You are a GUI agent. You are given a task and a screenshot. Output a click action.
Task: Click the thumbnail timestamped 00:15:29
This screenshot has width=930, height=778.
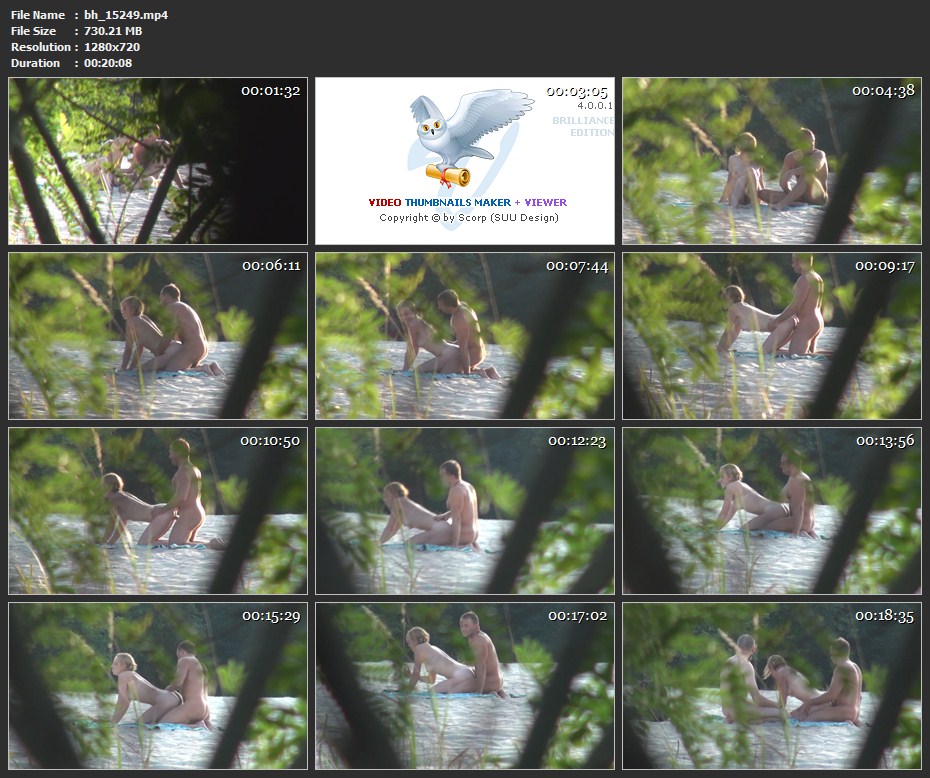point(158,686)
